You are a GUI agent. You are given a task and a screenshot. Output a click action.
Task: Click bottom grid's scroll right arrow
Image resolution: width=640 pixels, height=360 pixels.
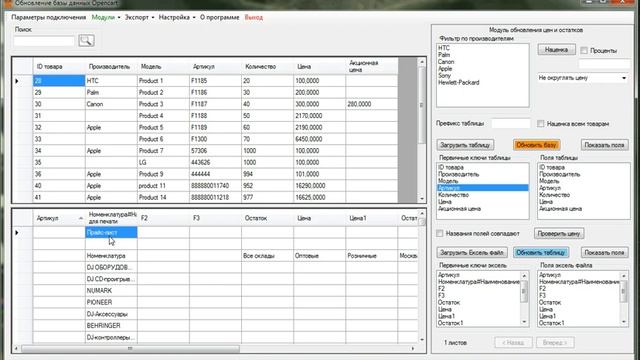tap(413, 349)
